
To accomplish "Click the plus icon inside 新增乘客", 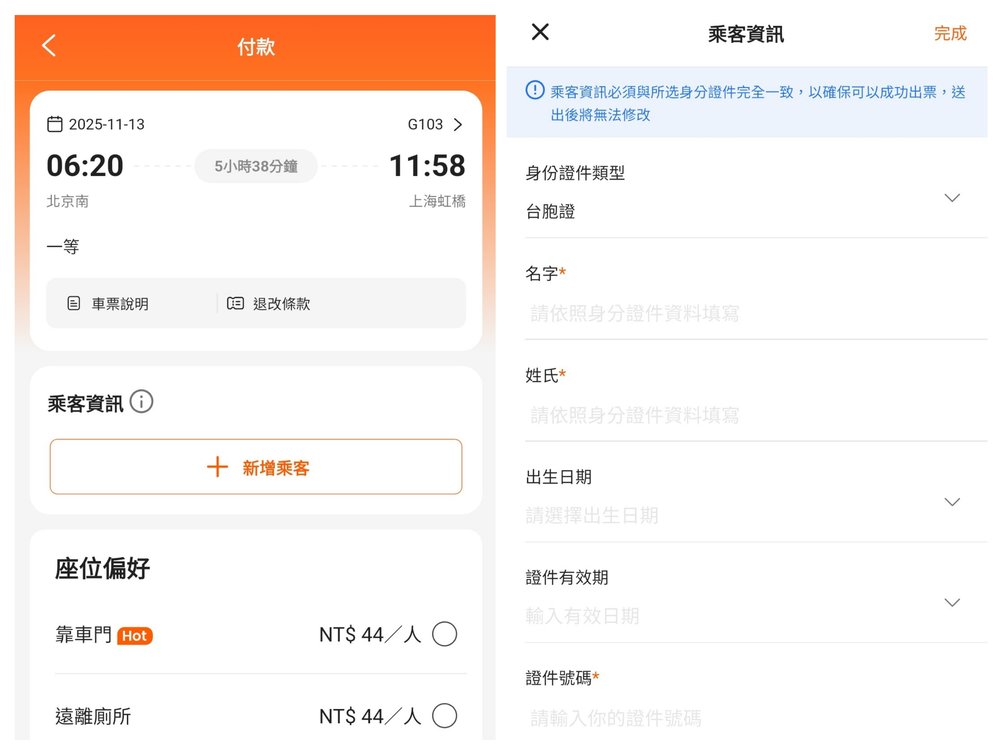I will [218, 466].
